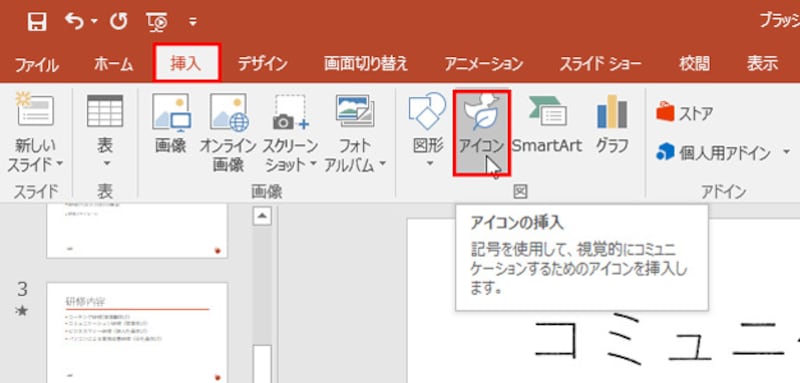The image size is (800, 383).
Task: Open the 画面切り替え tab
Action: (x=366, y=64)
